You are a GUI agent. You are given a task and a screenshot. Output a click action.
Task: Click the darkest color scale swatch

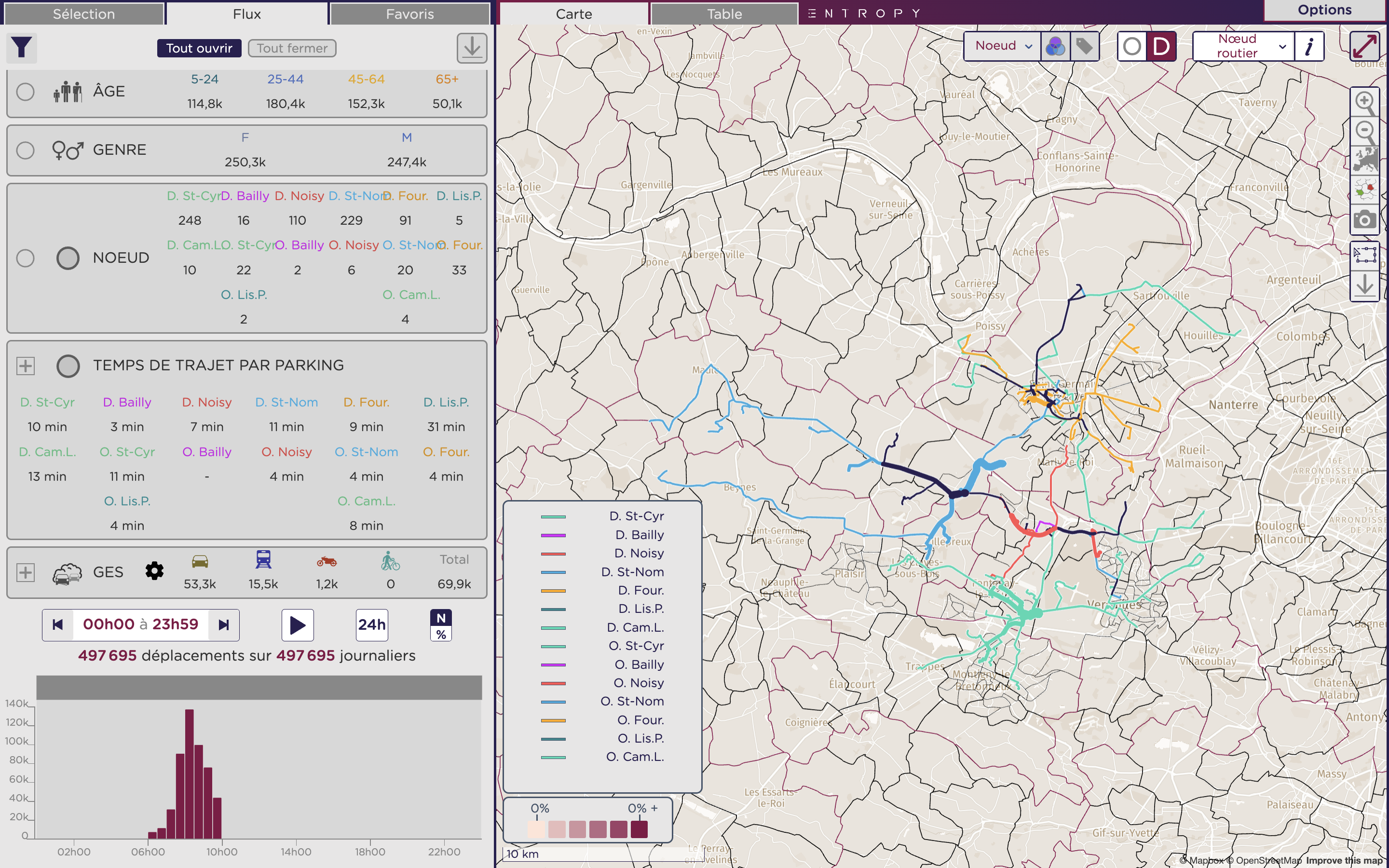pos(639,829)
